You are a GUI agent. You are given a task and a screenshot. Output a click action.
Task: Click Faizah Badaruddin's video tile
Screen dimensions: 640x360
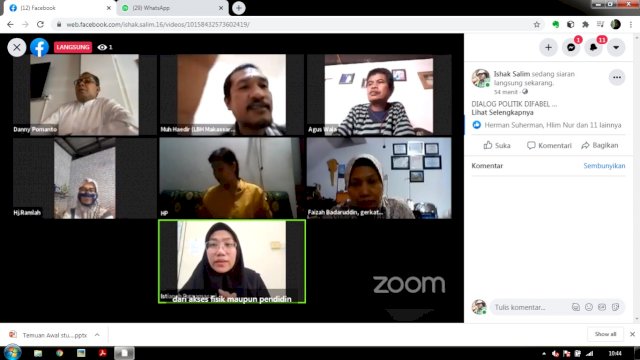pos(379,178)
